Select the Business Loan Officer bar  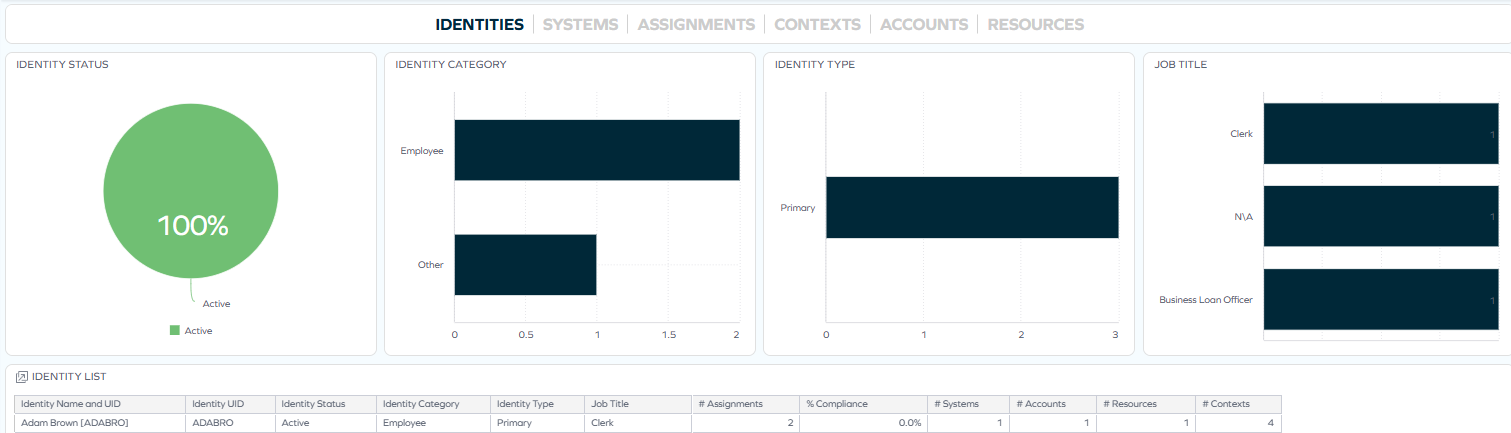tap(1380, 299)
